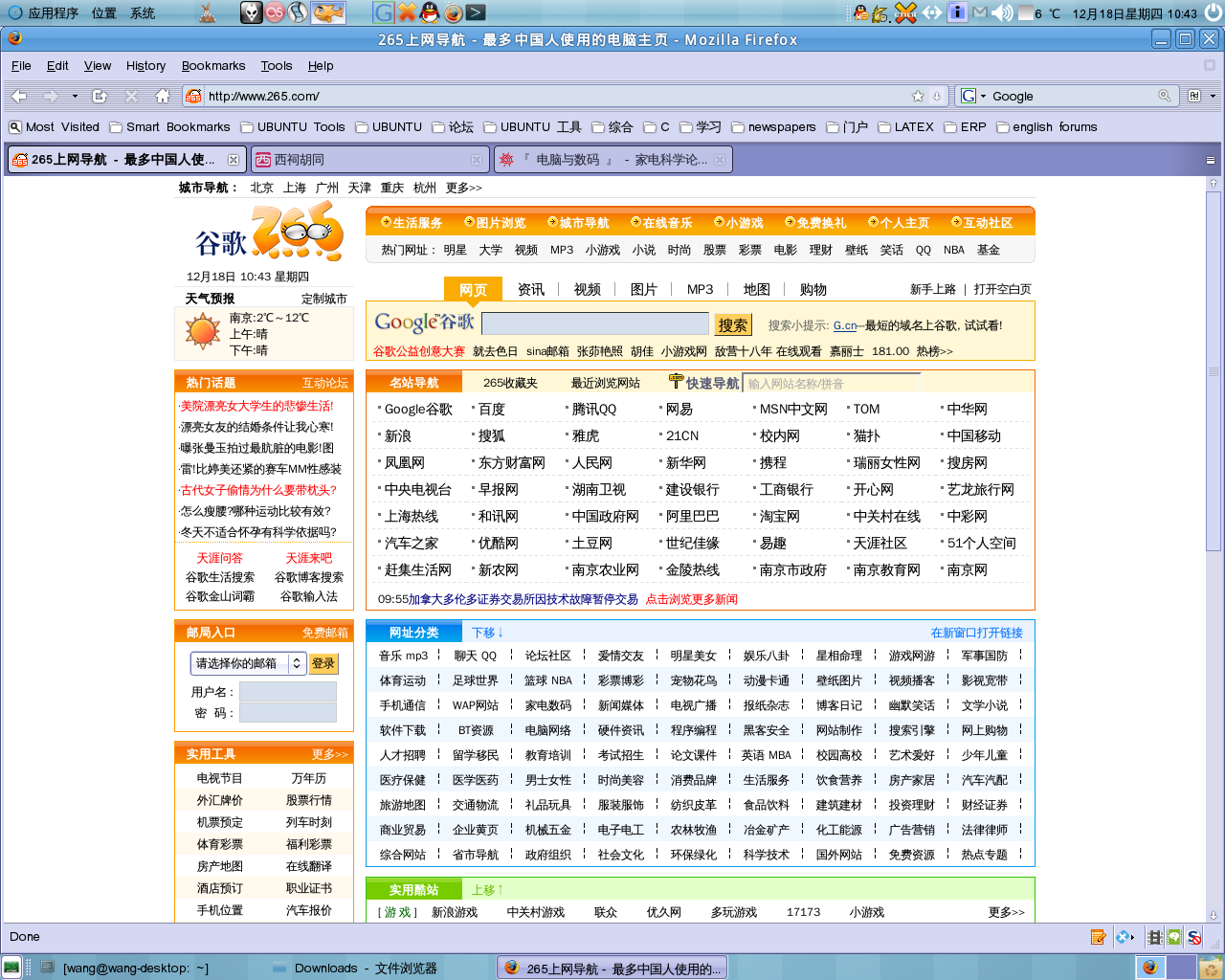Open the Last.fm red launcher icon
This screenshot has height=980, width=1225.
(x=275, y=12)
